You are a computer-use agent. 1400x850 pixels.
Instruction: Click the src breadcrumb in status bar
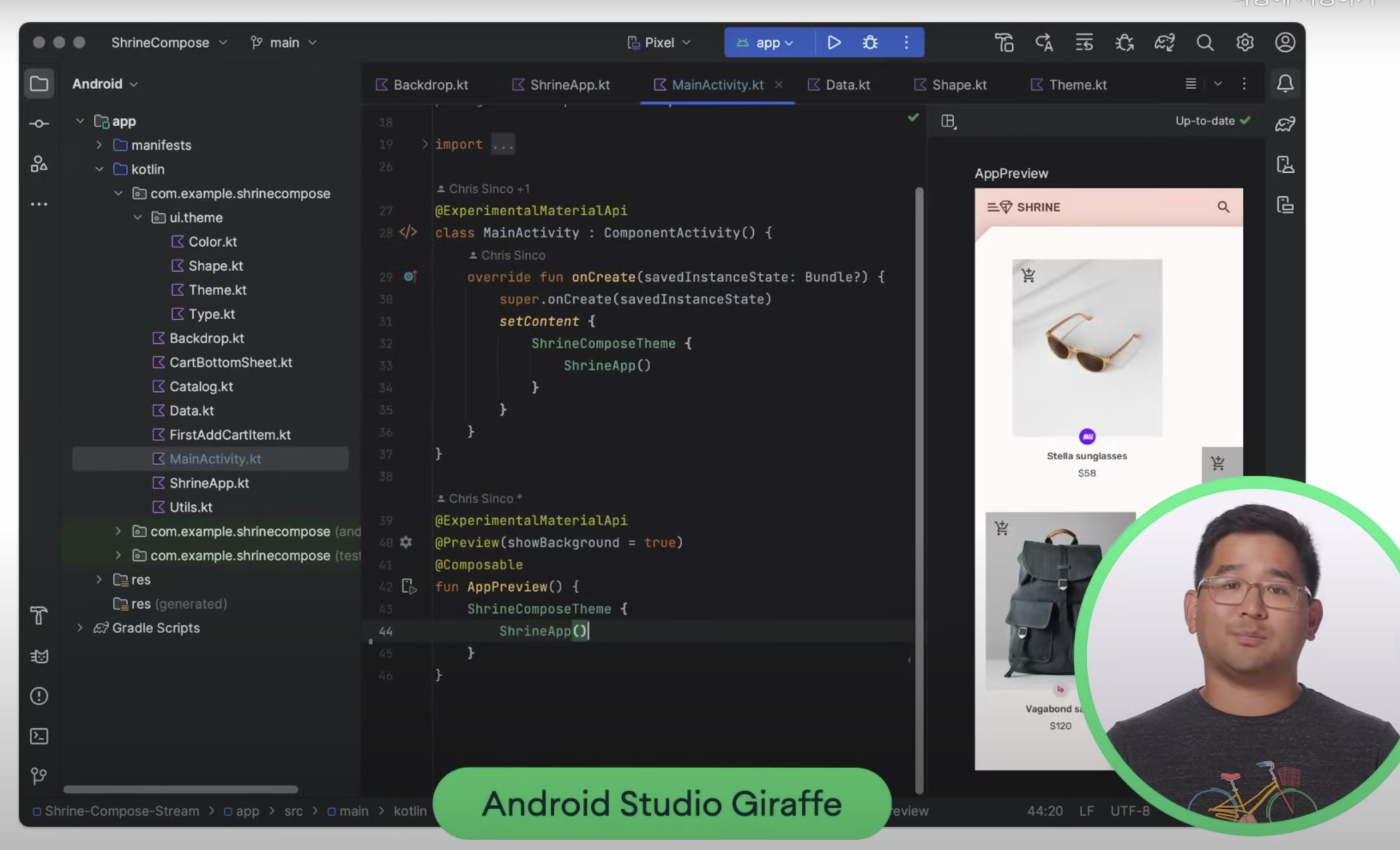point(293,811)
